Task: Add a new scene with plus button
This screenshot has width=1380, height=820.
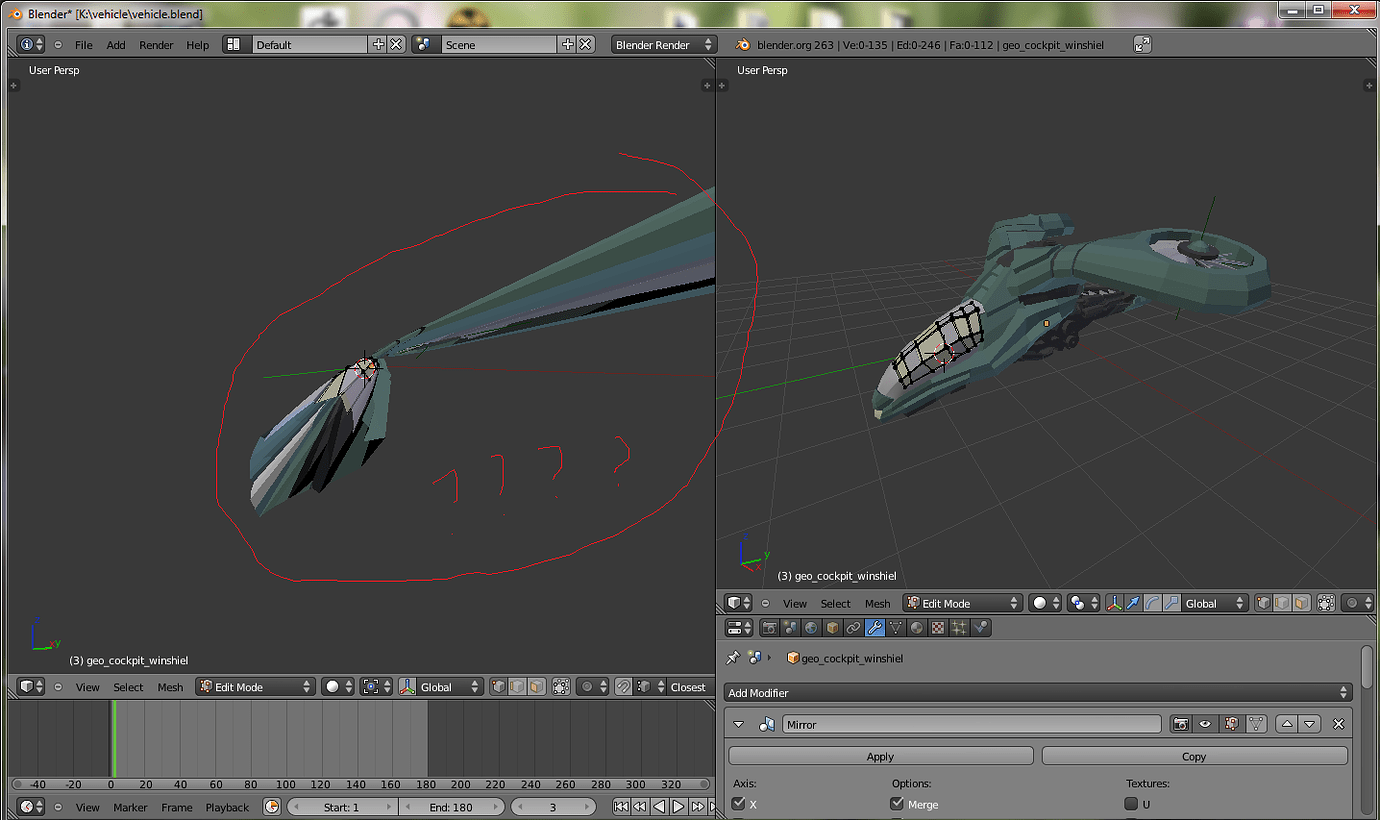Action: point(568,44)
